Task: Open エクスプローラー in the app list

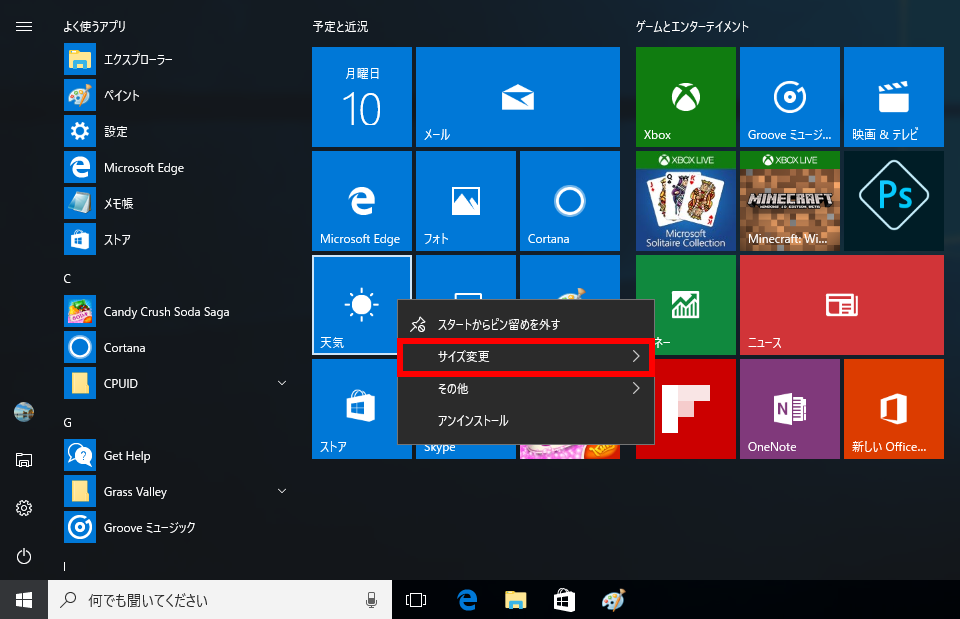Action: tap(174, 59)
